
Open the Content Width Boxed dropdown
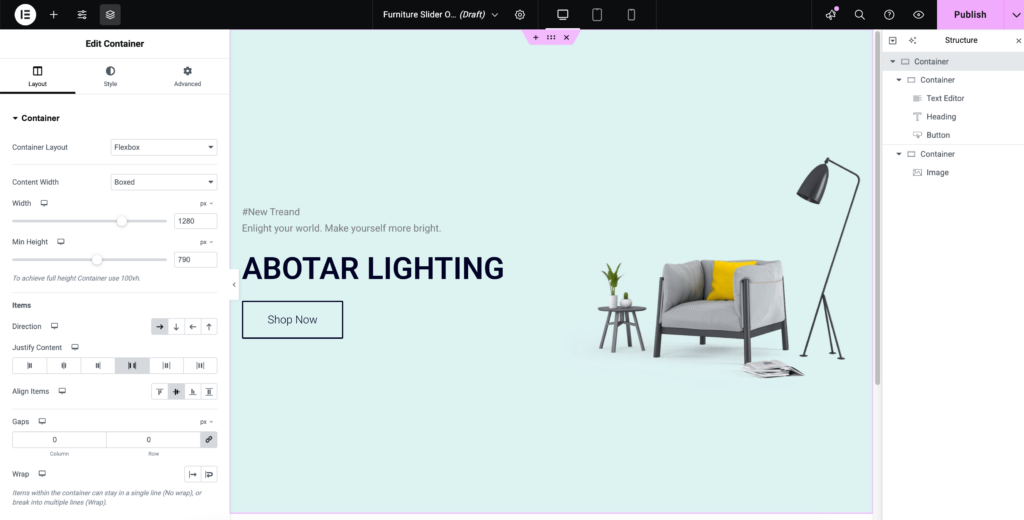pyautogui.click(x=164, y=182)
